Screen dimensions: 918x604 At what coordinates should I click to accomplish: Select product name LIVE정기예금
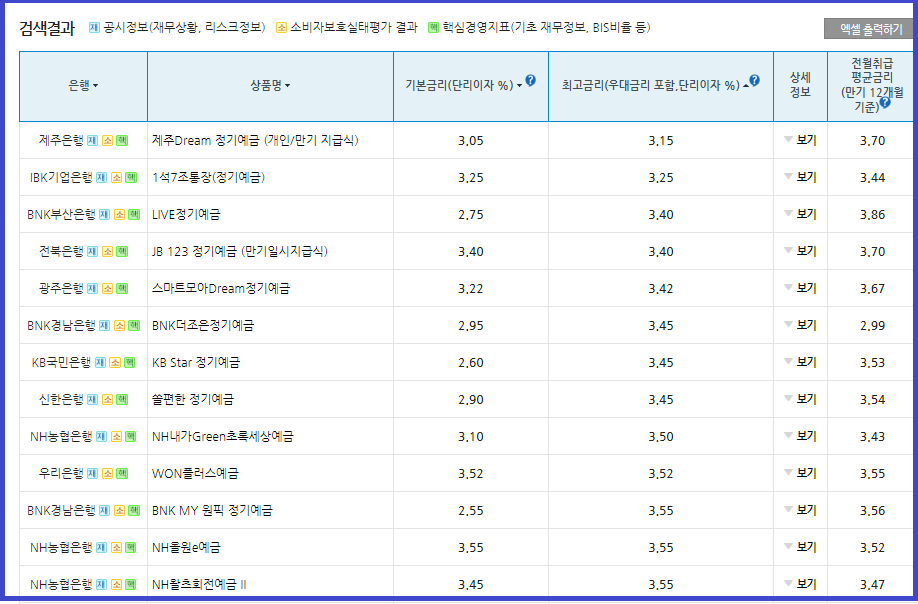[186, 214]
